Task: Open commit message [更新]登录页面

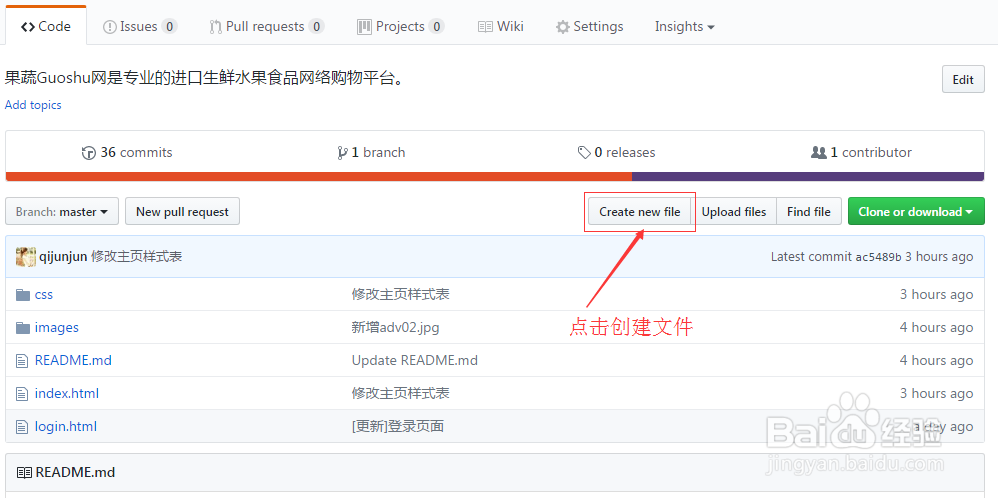Action: point(398,427)
